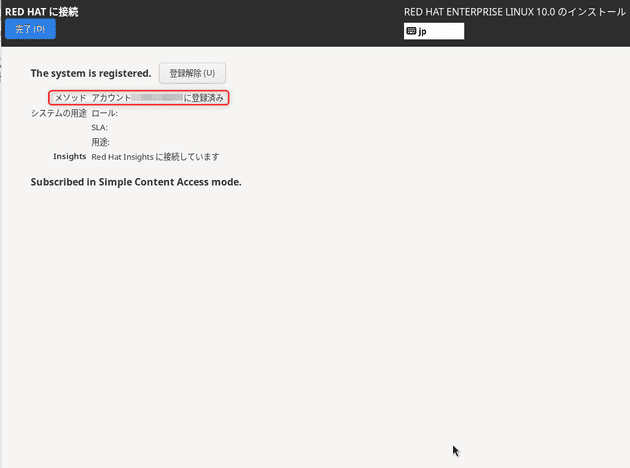Click 'RED HAT ENTERPRISE LINUX 10.0 のインストール' header

click(515, 12)
